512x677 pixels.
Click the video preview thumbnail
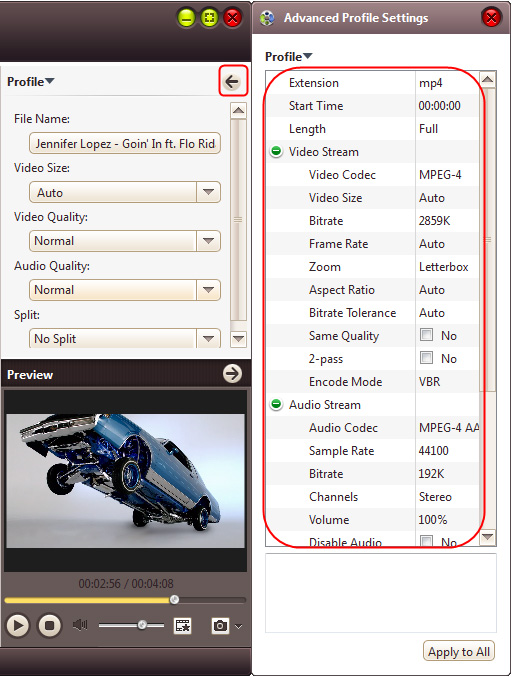tap(126, 481)
